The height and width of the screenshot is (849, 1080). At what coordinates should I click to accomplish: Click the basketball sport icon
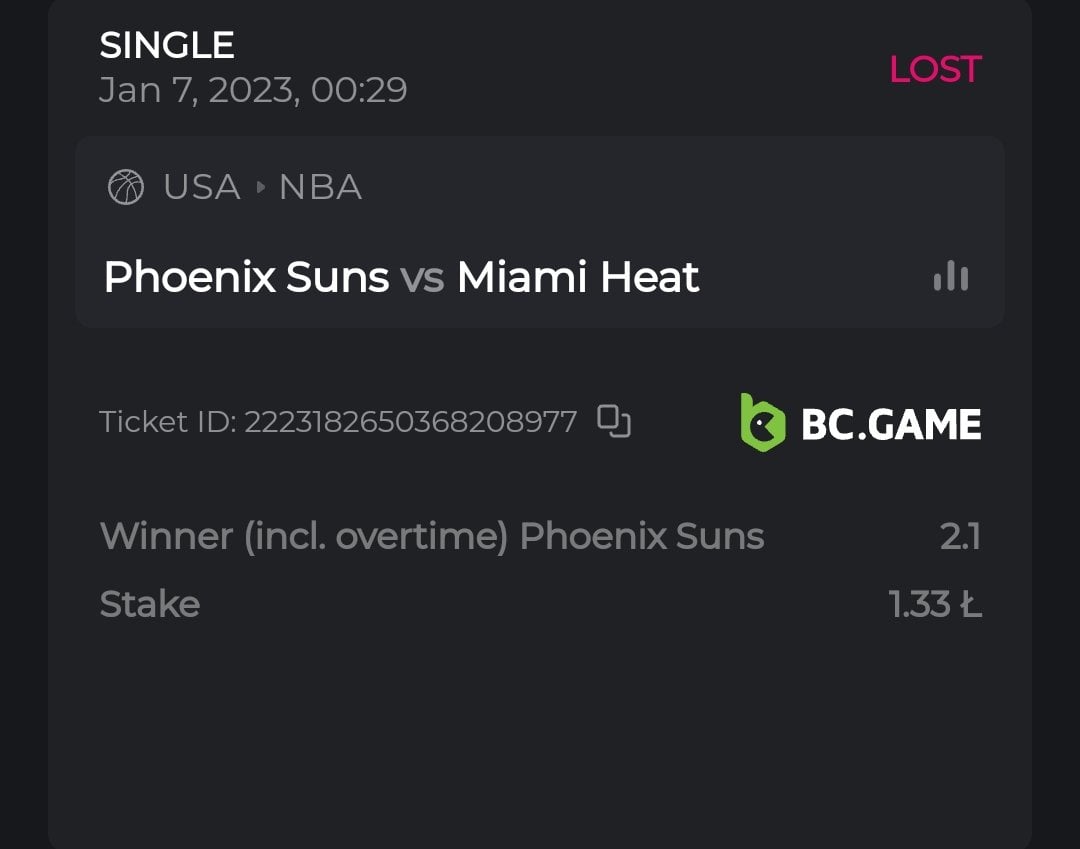click(125, 187)
